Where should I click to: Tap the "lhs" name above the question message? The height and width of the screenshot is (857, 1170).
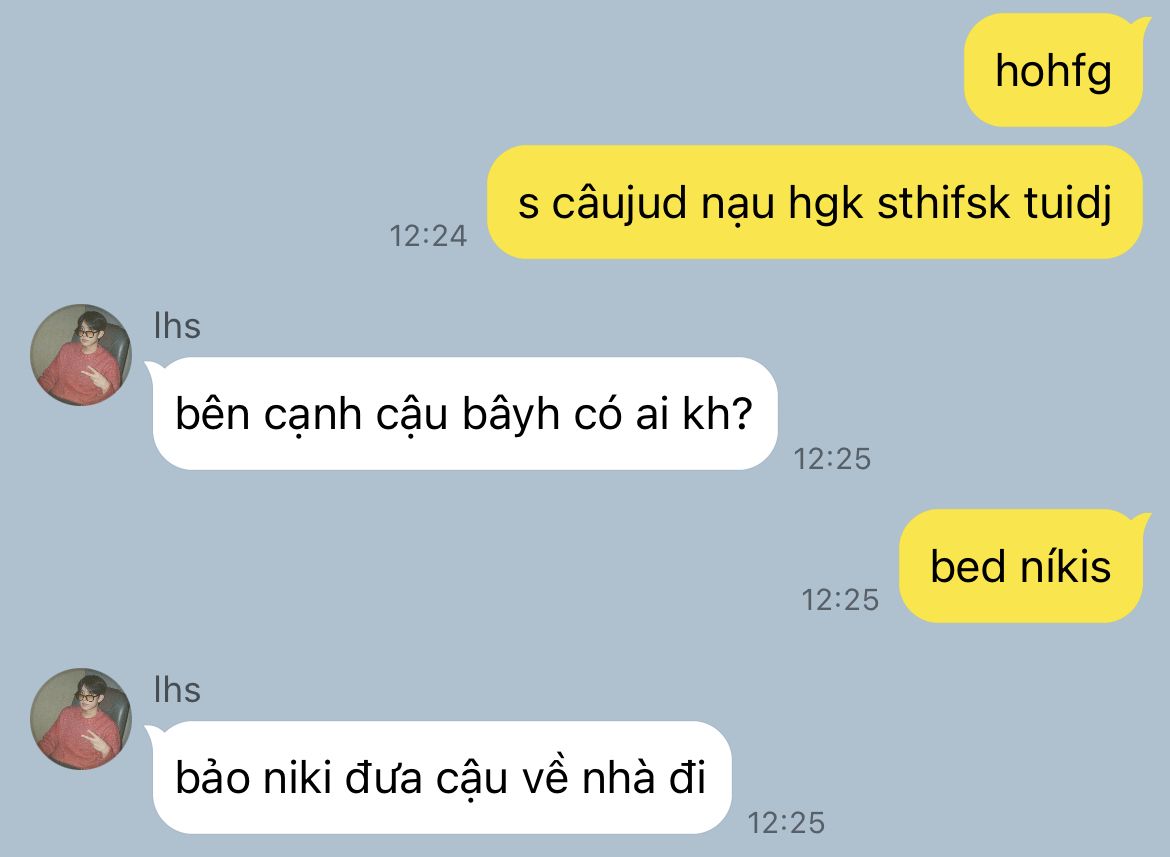point(177,326)
